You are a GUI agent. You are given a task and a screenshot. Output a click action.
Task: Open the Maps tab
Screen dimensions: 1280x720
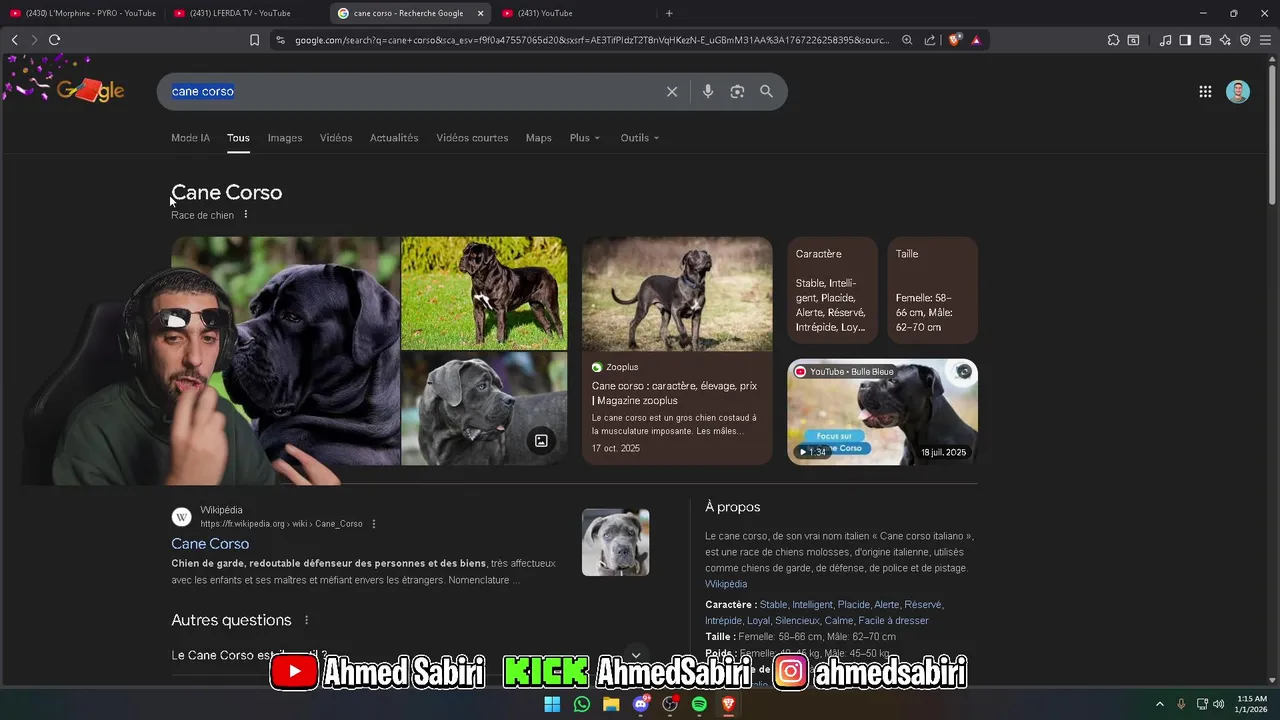pos(539,138)
